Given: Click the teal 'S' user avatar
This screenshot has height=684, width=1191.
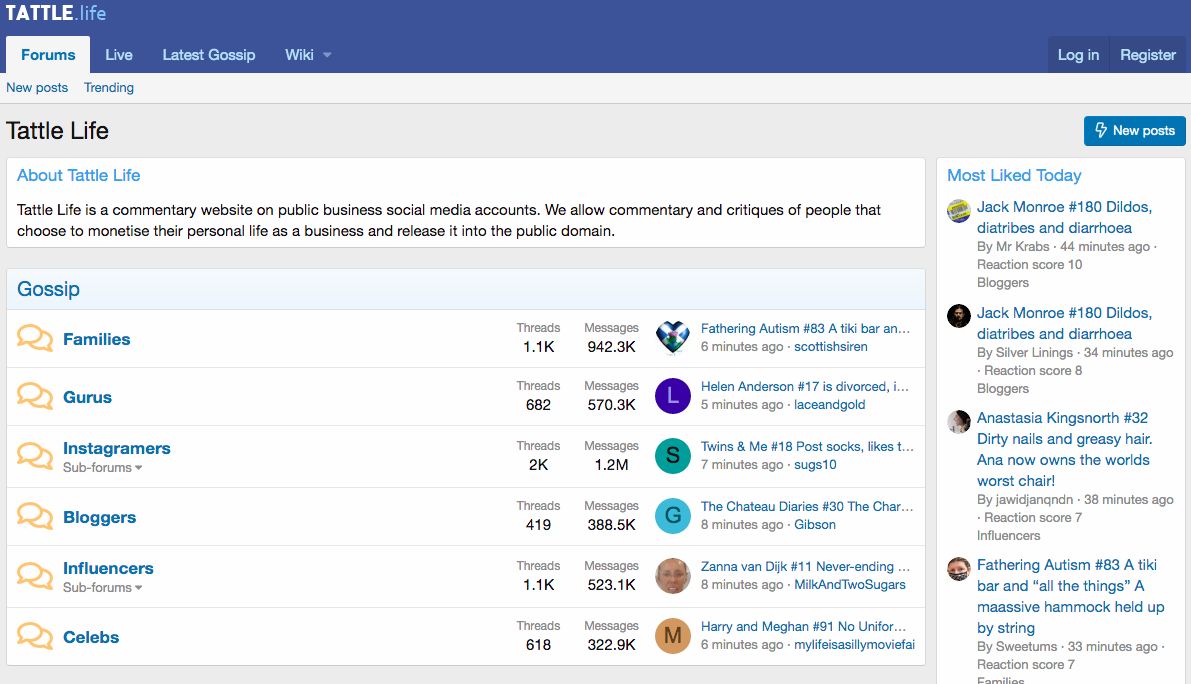Looking at the screenshot, I should click(x=673, y=456).
